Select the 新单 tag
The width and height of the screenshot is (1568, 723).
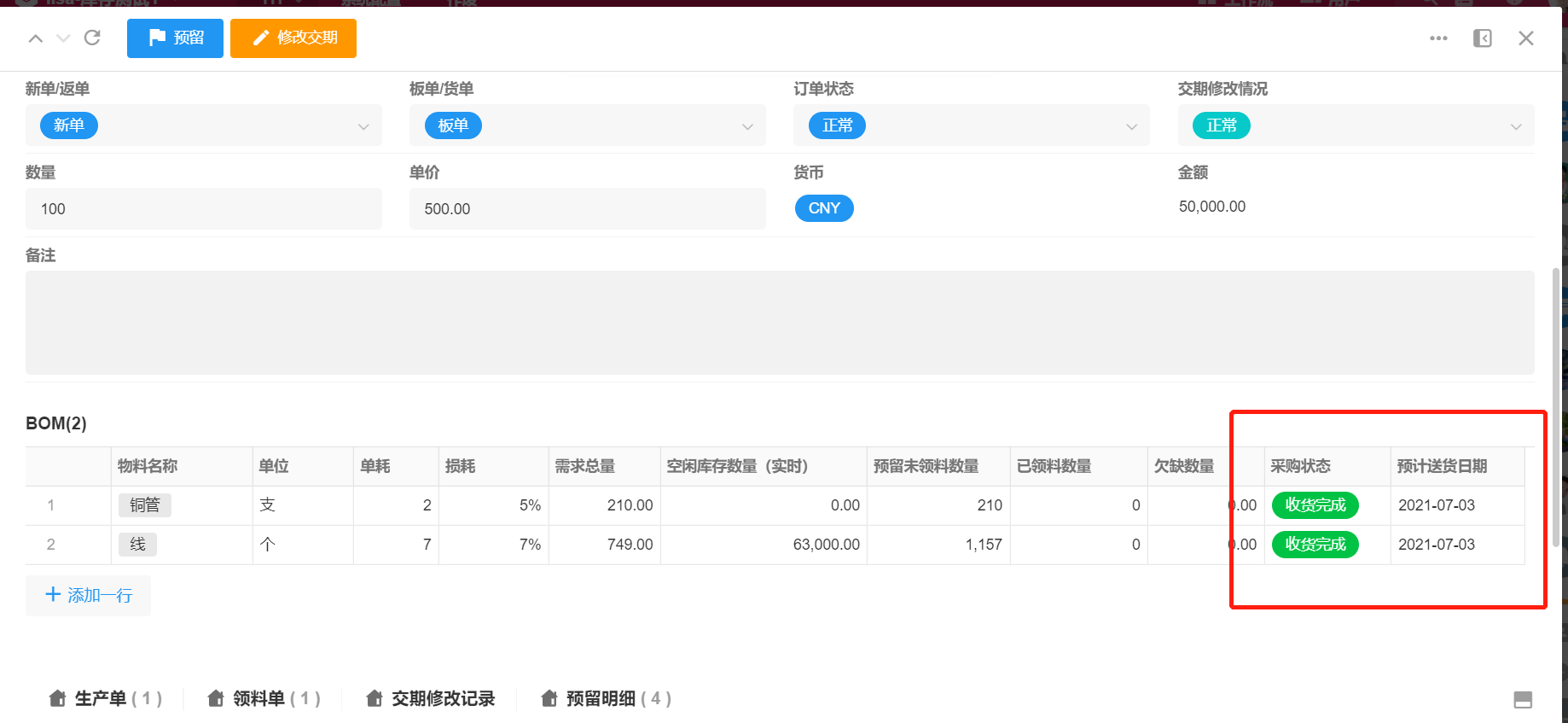point(69,125)
